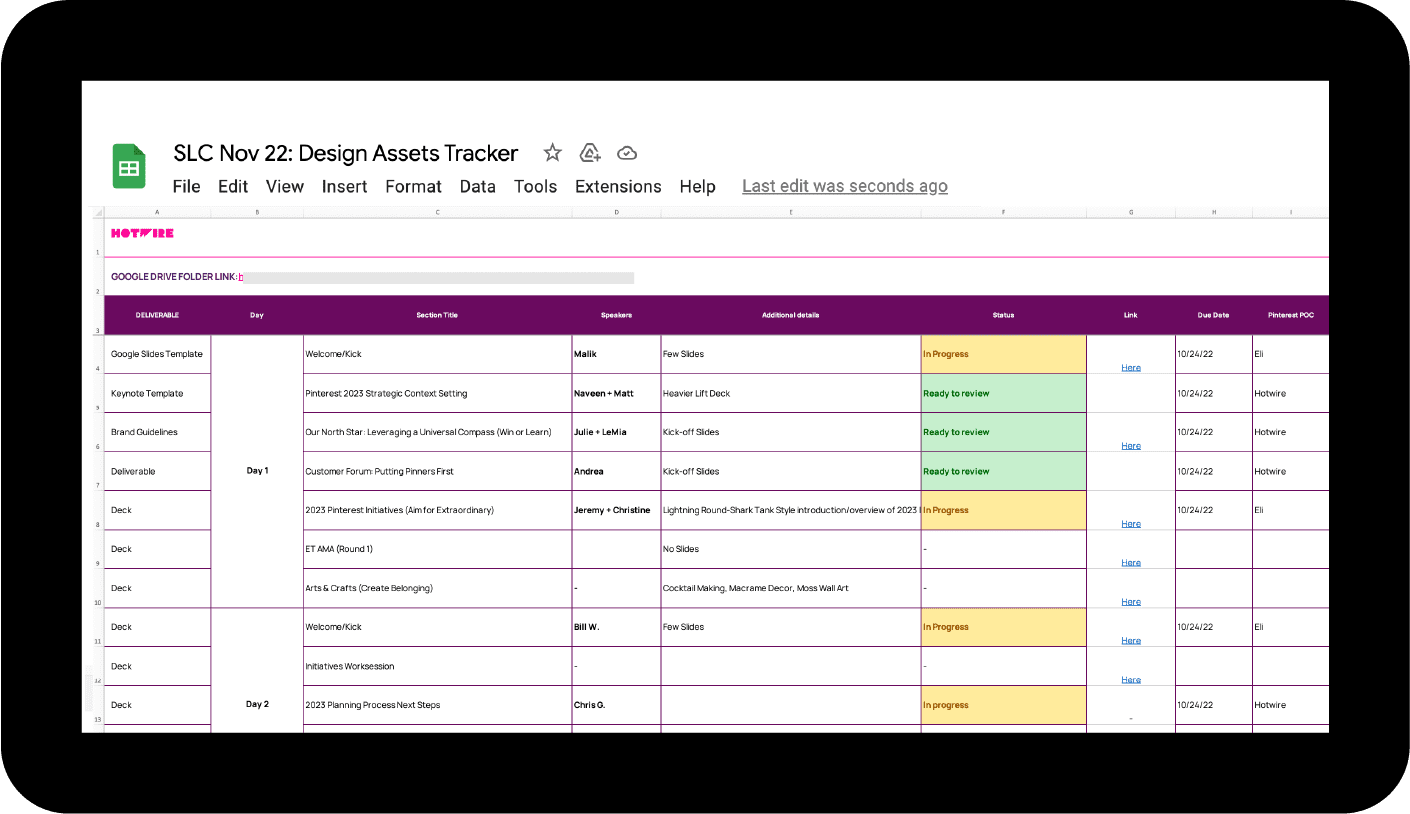
Task: Select Pinterest 2023 Strategic Context Setting cell
Action: [437, 393]
